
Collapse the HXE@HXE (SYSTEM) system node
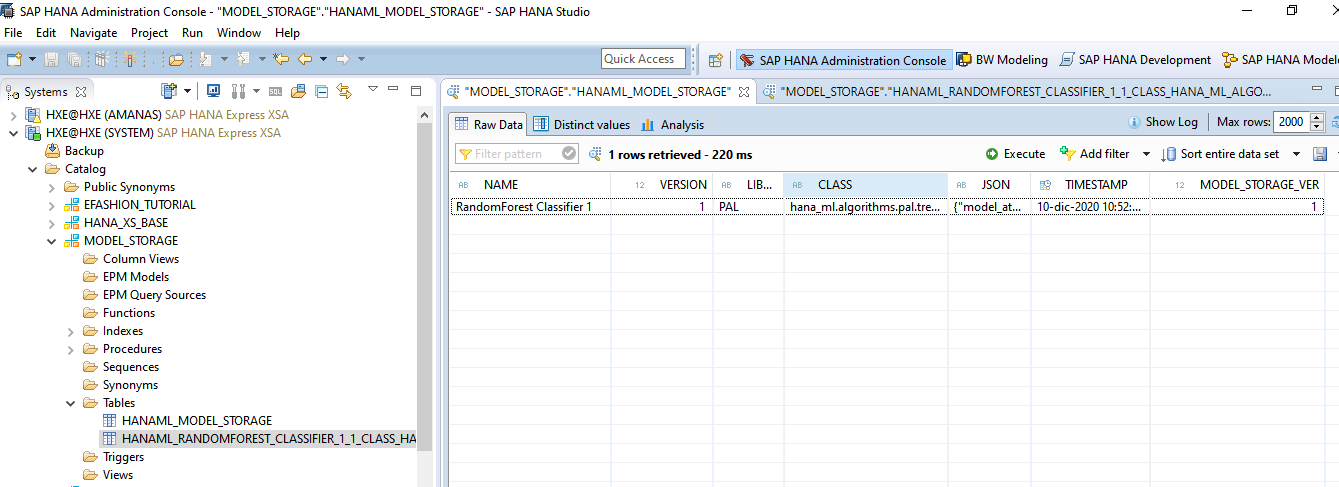pyautogui.click(x=13, y=133)
